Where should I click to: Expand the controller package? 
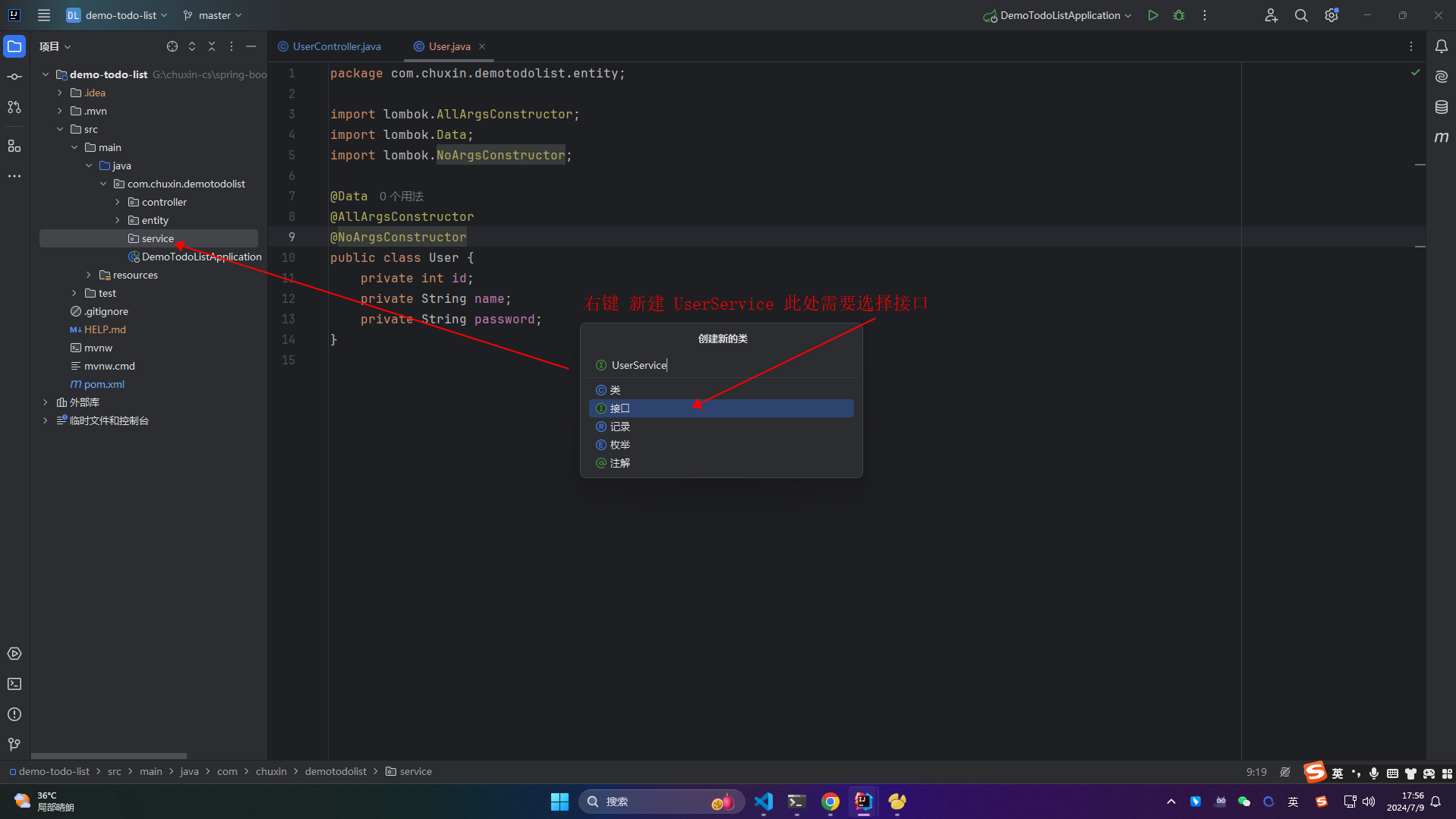tap(118, 202)
